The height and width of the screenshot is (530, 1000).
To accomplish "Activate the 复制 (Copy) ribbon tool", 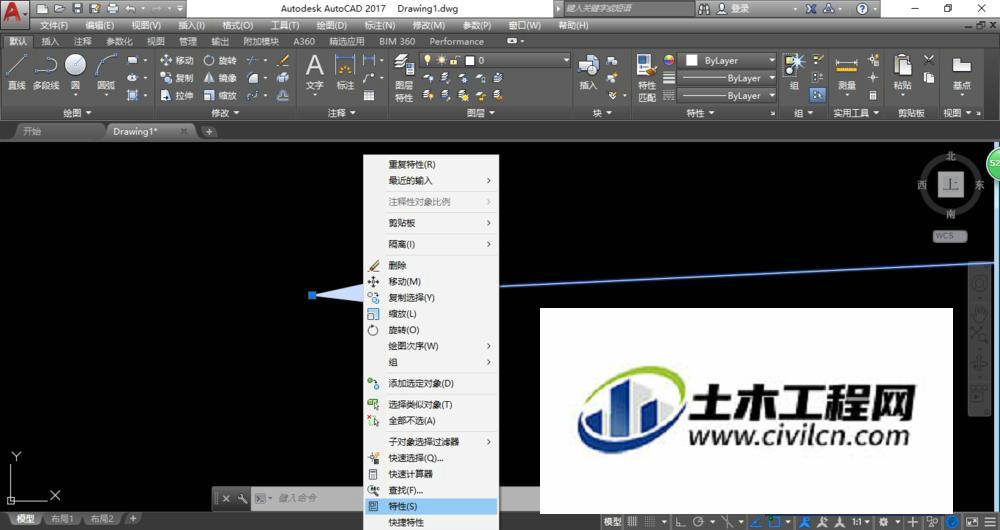I will coord(177,78).
